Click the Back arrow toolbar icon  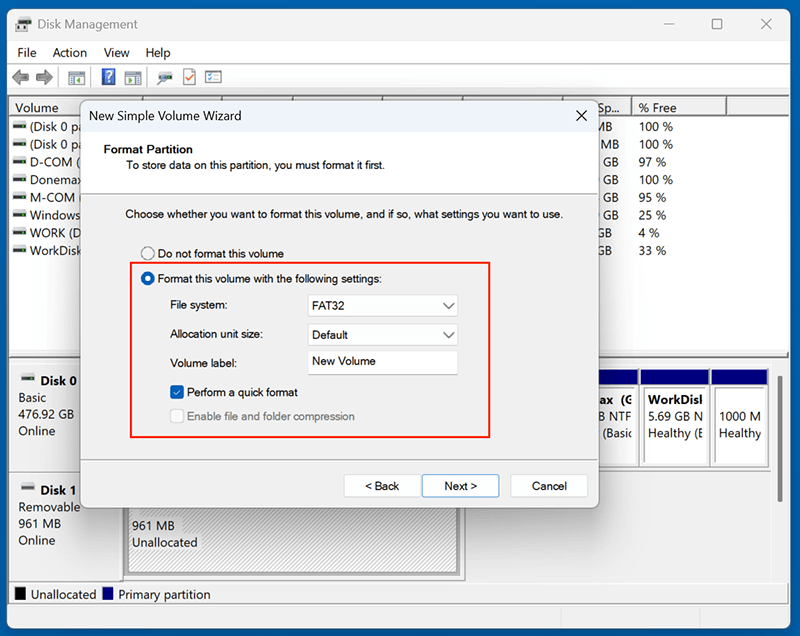click(x=20, y=78)
